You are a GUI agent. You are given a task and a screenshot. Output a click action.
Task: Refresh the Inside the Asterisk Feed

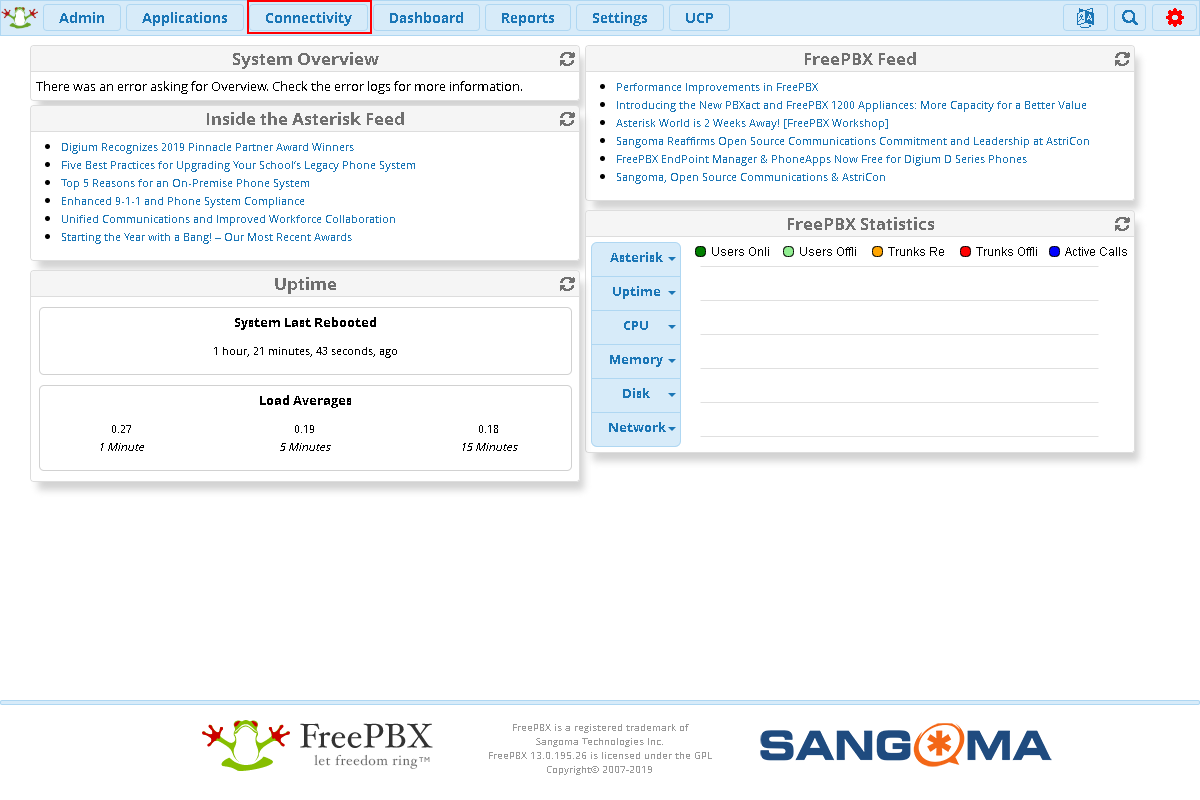click(567, 119)
